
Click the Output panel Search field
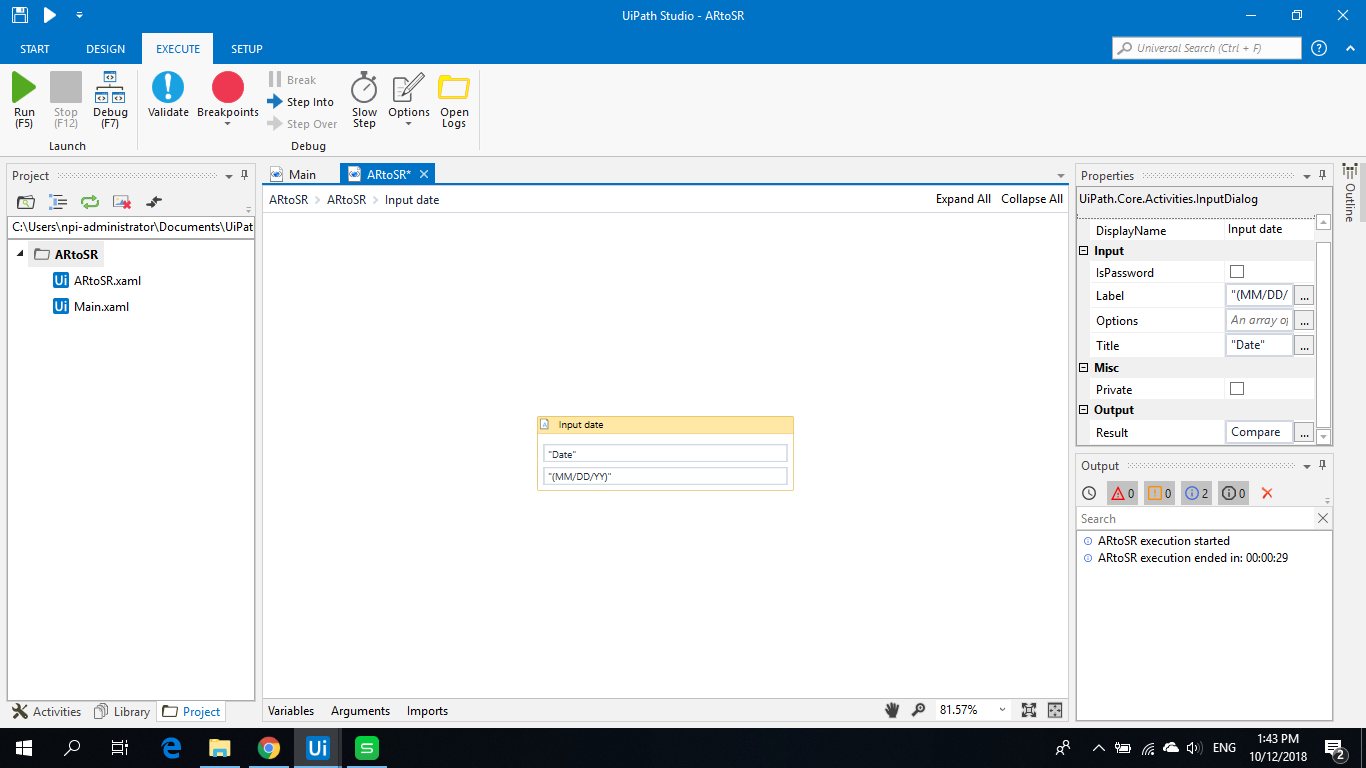pyautogui.click(x=1196, y=518)
